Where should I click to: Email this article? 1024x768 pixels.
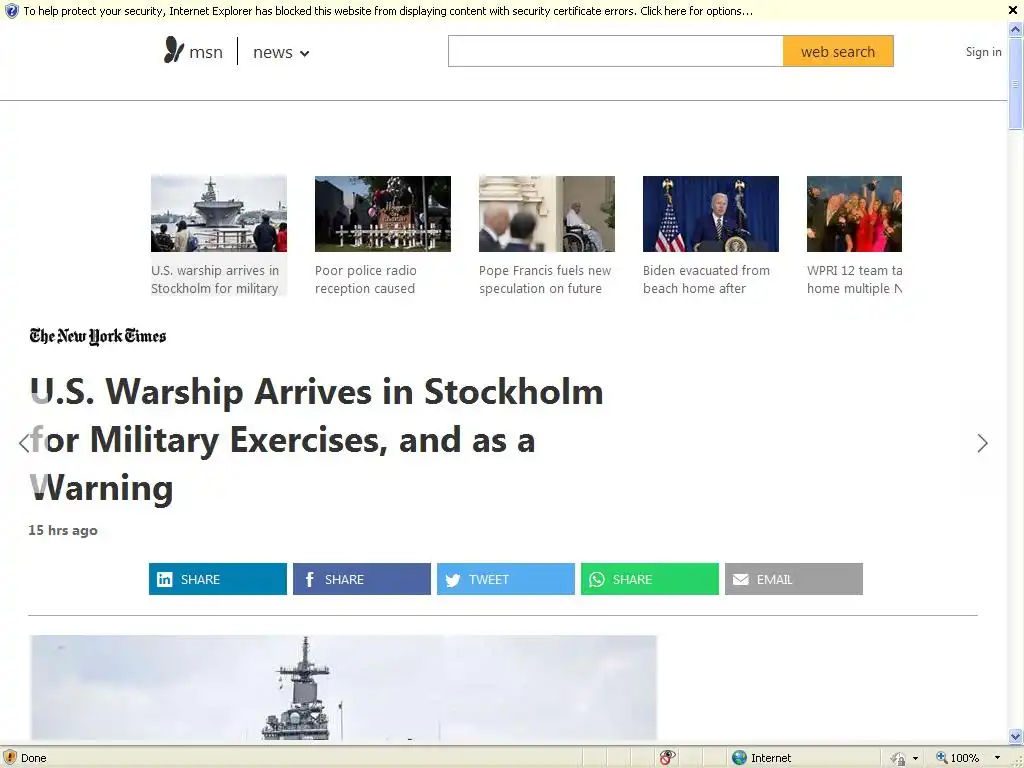[793, 579]
